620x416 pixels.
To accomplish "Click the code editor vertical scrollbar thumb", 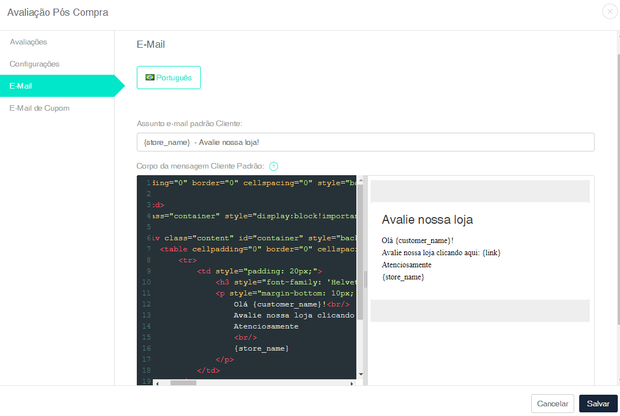I will click(x=361, y=251).
